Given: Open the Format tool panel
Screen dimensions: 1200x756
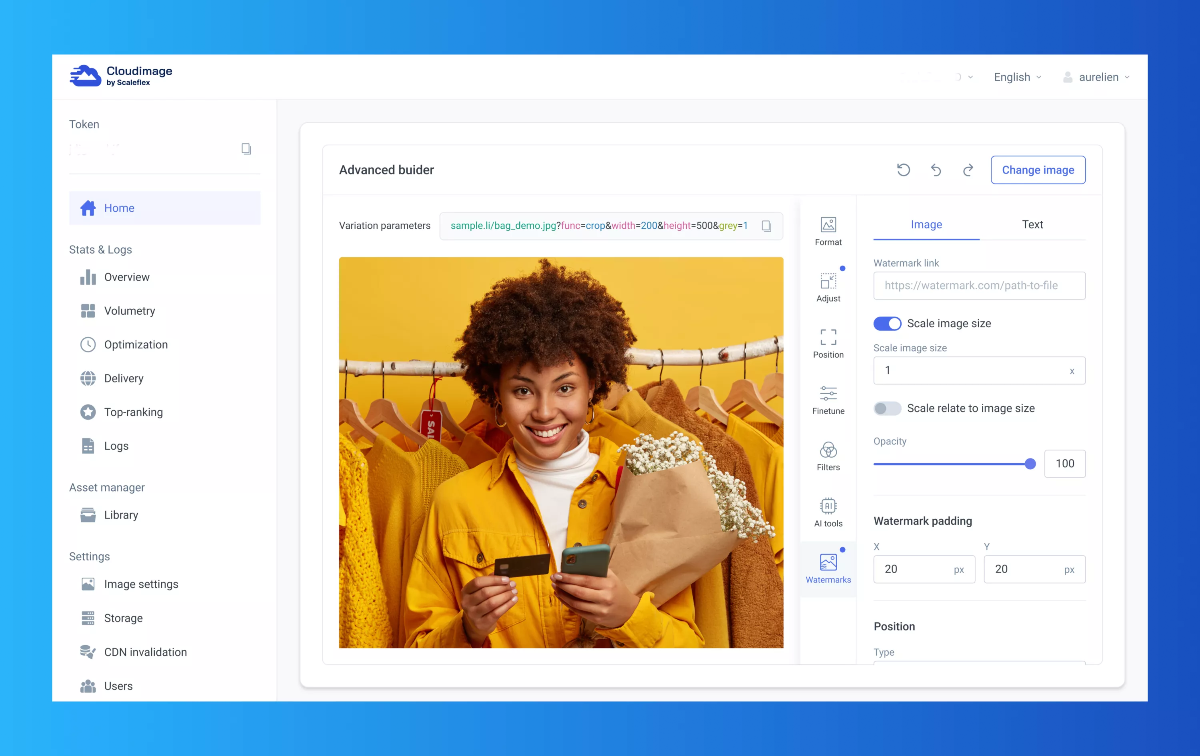Looking at the screenshot, I should point(828,230).
